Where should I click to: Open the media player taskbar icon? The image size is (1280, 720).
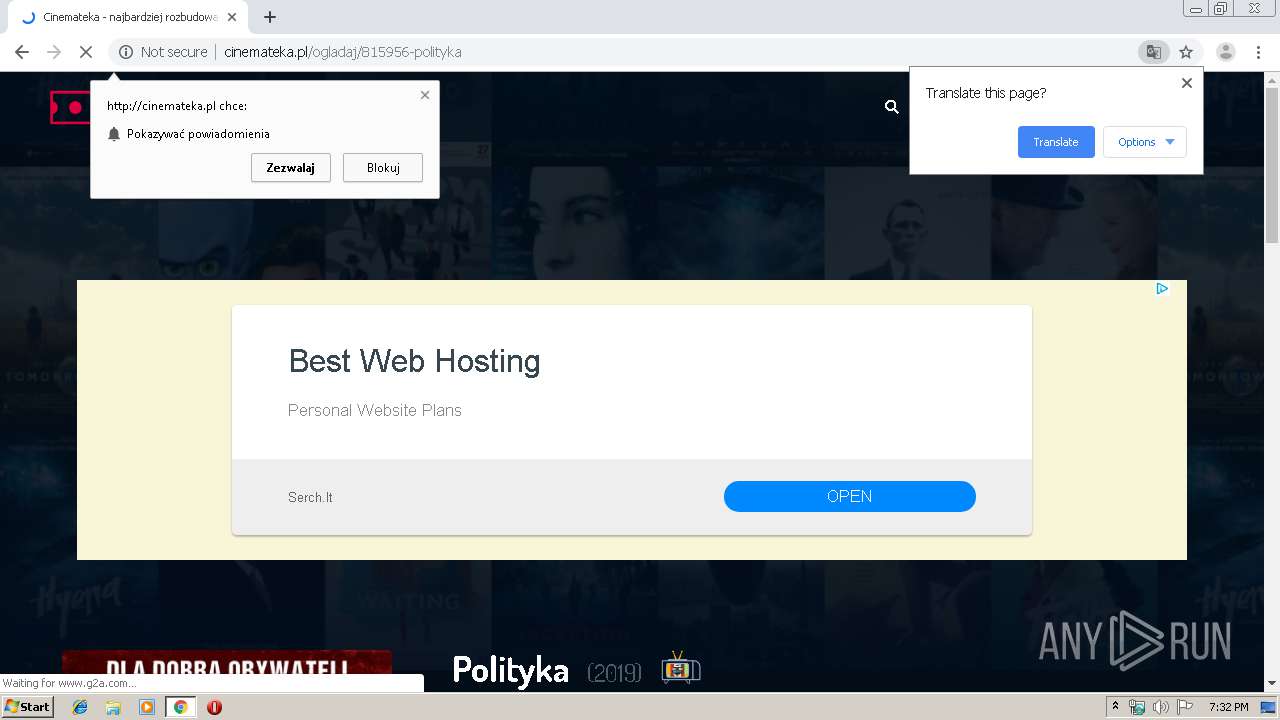coord(147,707)
